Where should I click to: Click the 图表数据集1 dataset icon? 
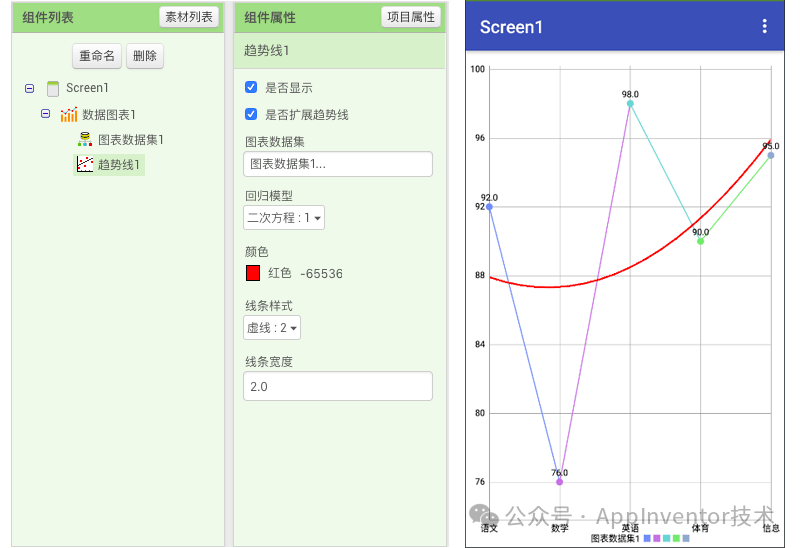click(85, 139)
